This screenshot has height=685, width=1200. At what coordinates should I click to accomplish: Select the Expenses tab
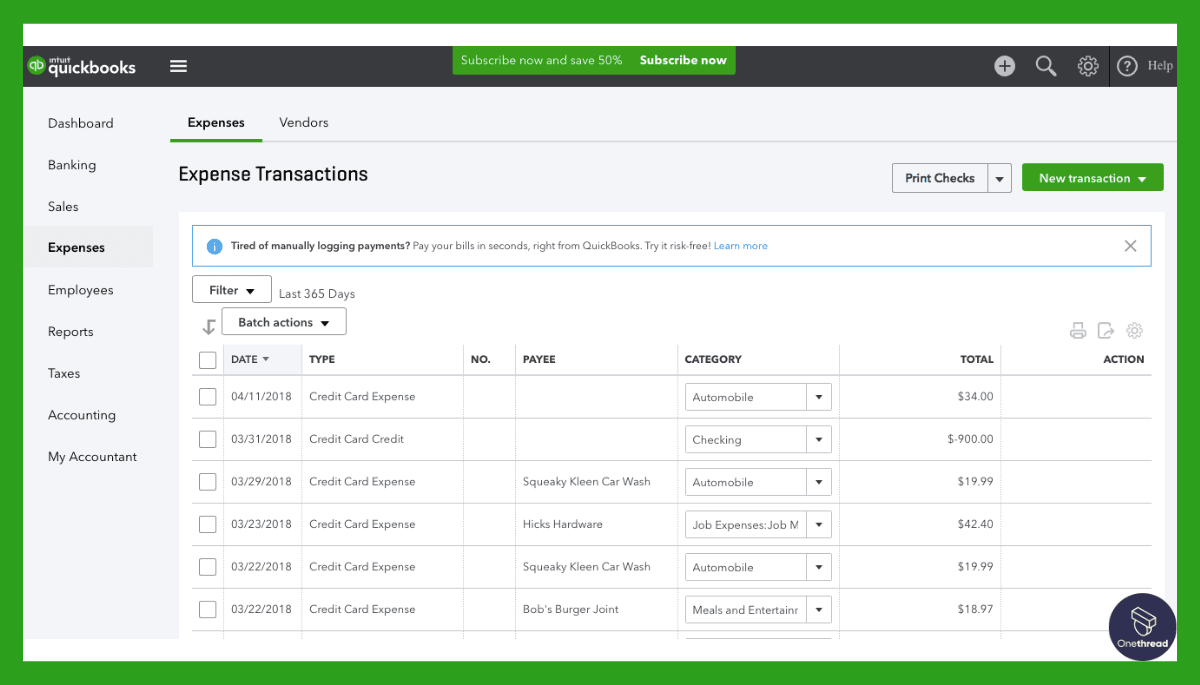216,122
